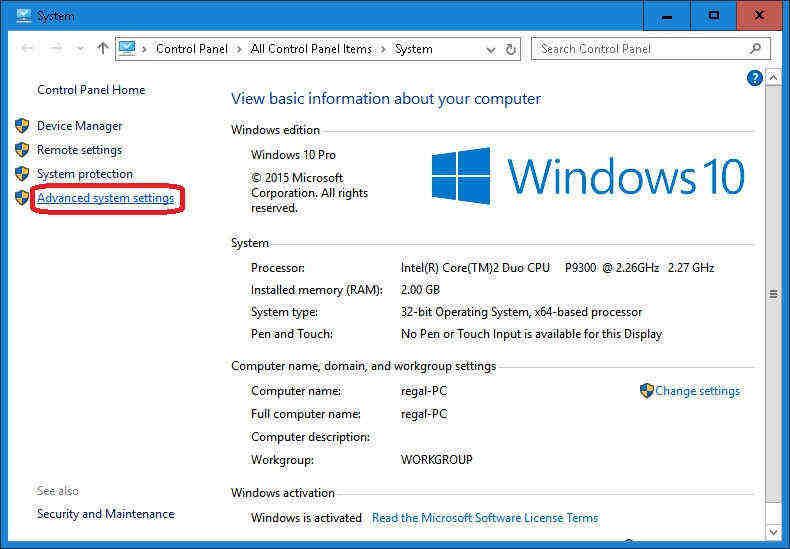The image size is (790, 549).
Task: Click the scrollbar up arrow
Action: click(x=773, y=78)
